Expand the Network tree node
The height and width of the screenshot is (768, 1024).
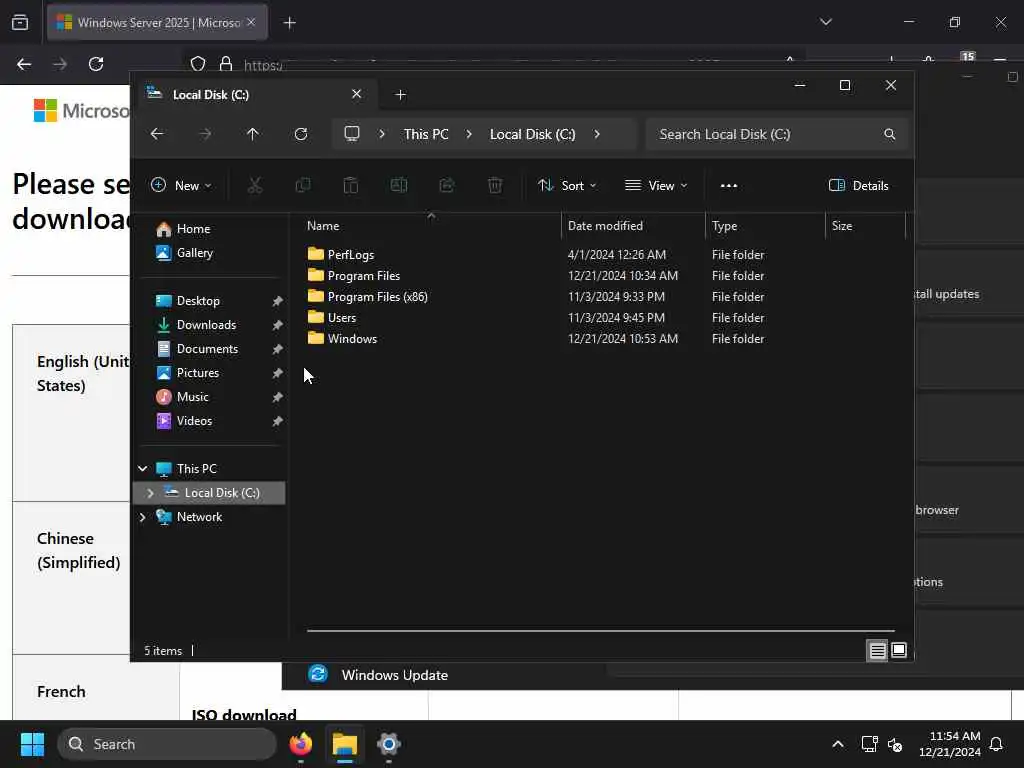pos(142,517)
